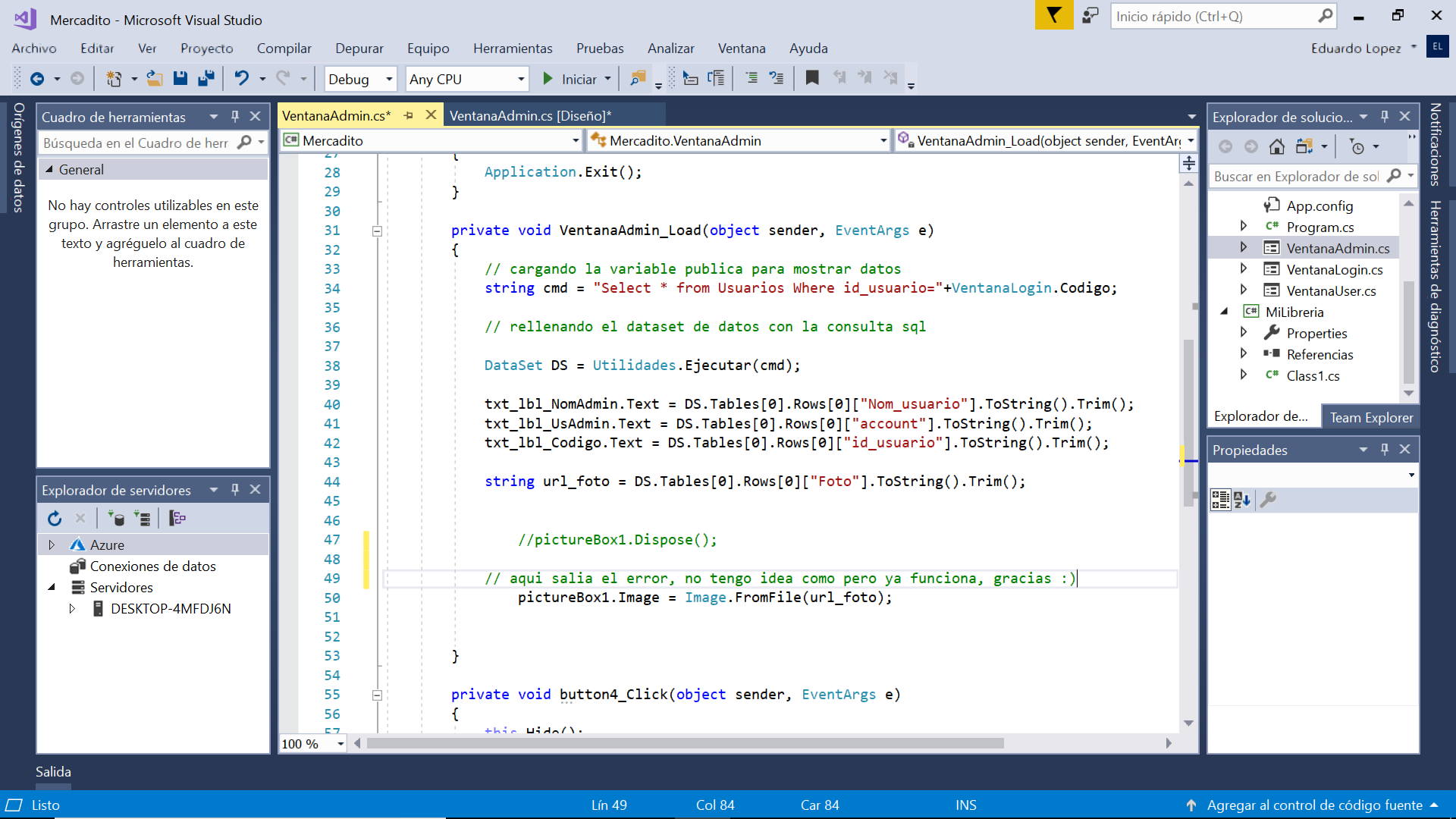Open the feedback notification flag icon

pyautogui.click(x=1054, y=15)
